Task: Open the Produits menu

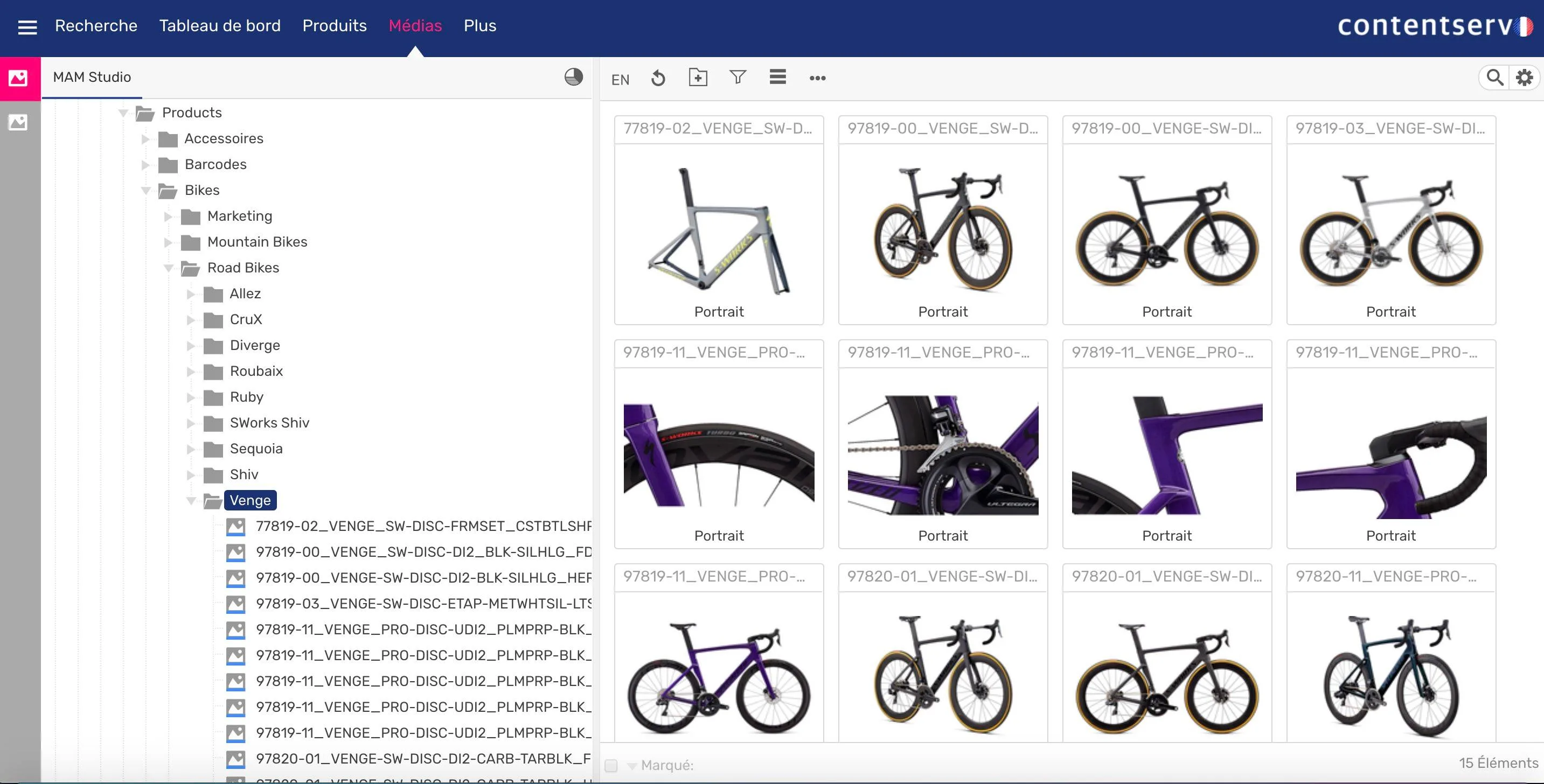Action: pos(335,26)
